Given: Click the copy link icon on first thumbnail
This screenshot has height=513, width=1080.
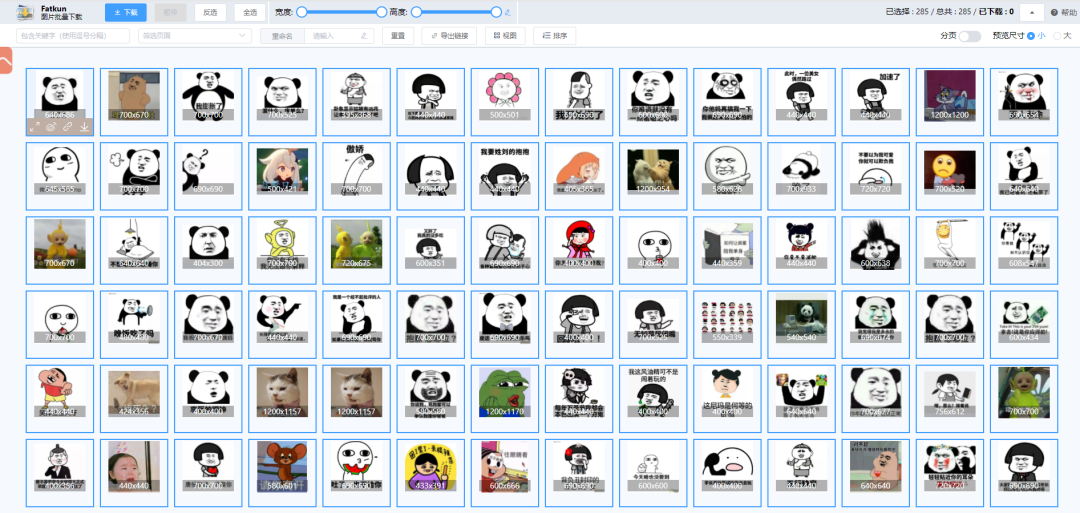Looking at the screenshot, I should 67,127.
